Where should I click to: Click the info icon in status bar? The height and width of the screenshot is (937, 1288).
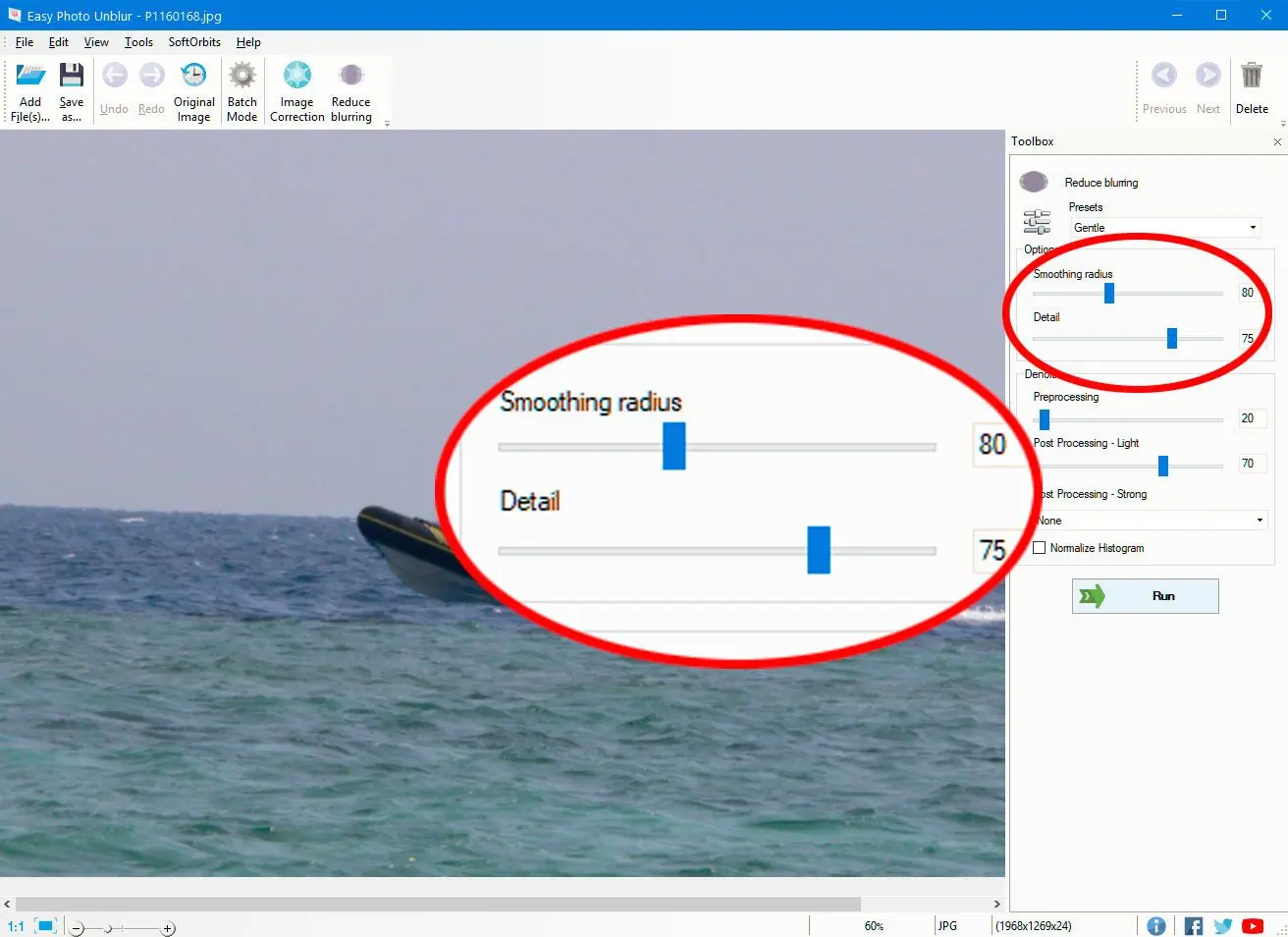click(x=1156, y=926)
